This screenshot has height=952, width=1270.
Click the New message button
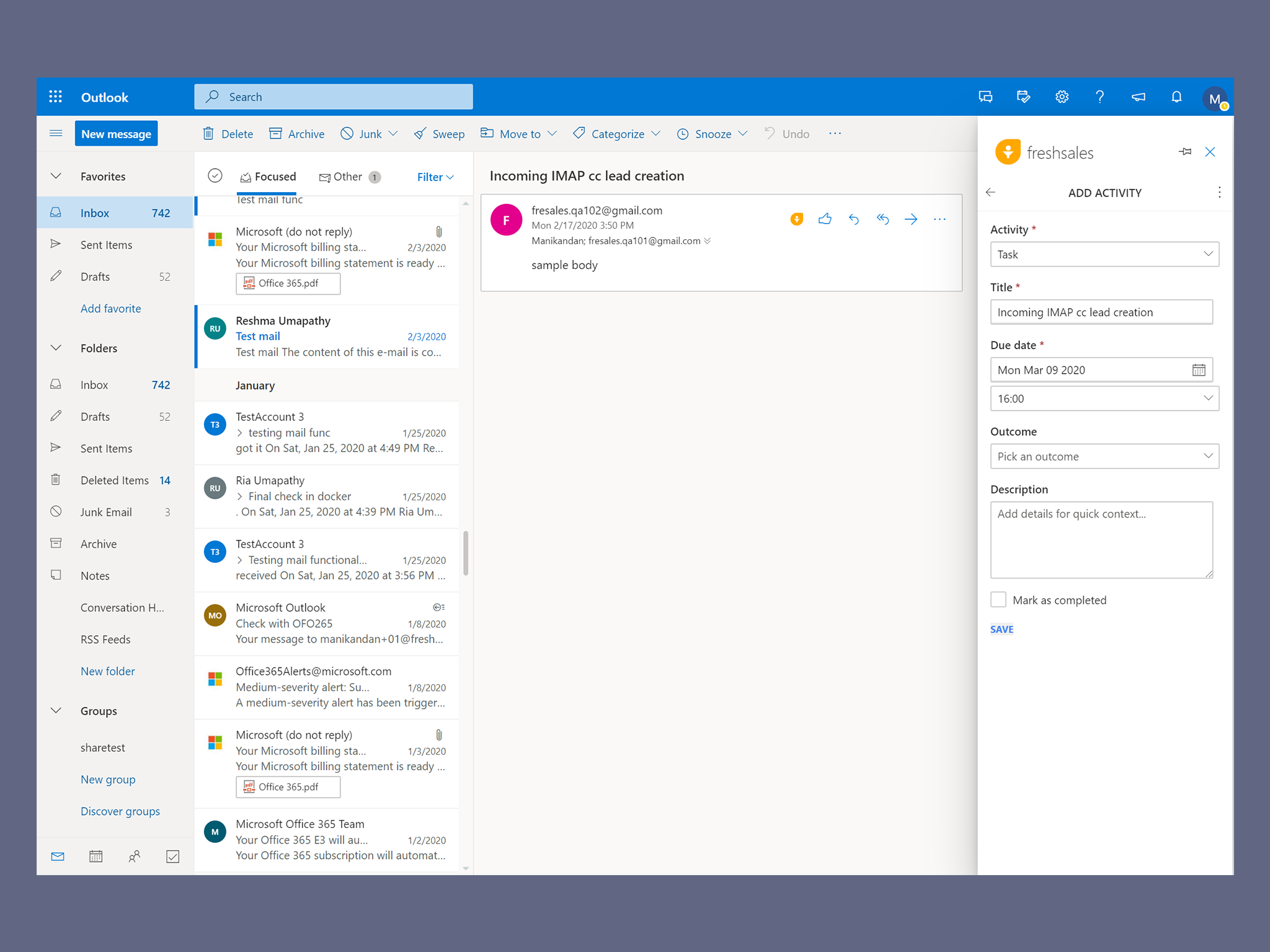(116, 133)
